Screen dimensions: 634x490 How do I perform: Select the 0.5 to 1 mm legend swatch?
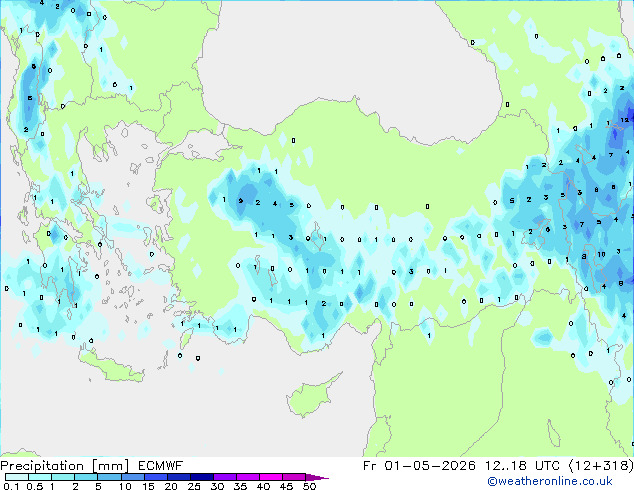tap(40, 477)
